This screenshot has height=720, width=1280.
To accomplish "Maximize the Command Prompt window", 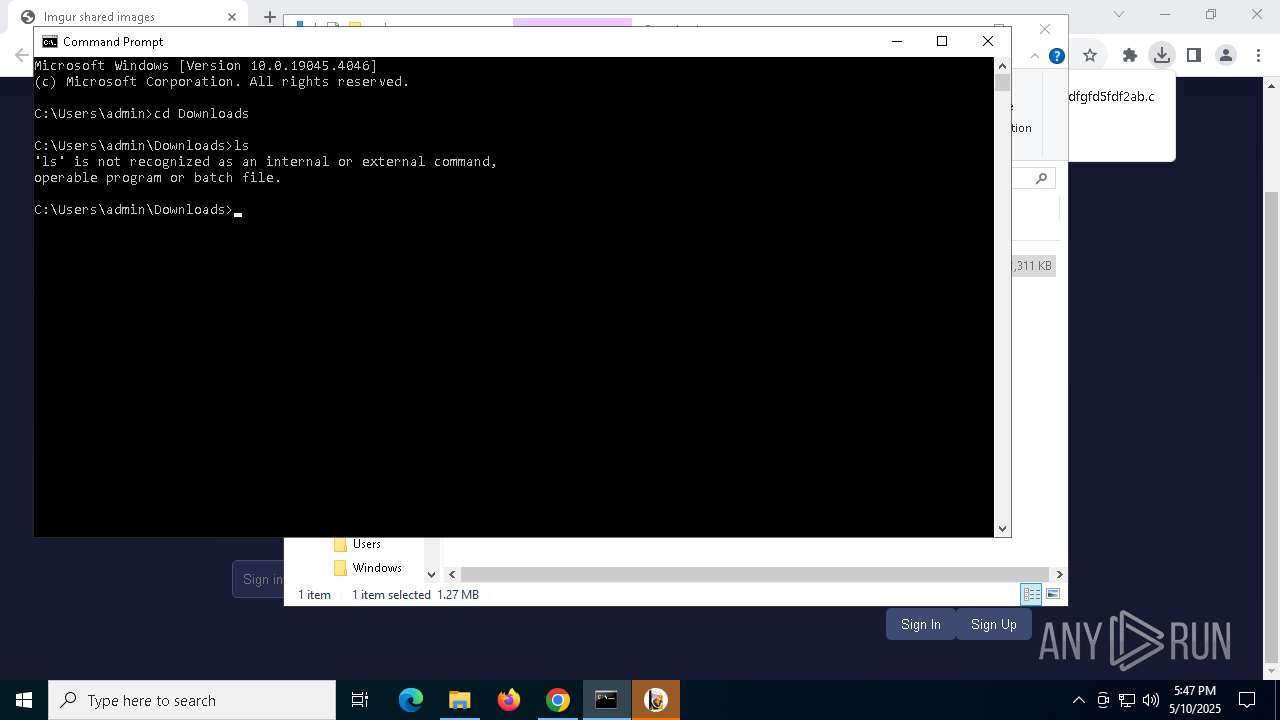I will pyautogui.click(x=942, y=41).
